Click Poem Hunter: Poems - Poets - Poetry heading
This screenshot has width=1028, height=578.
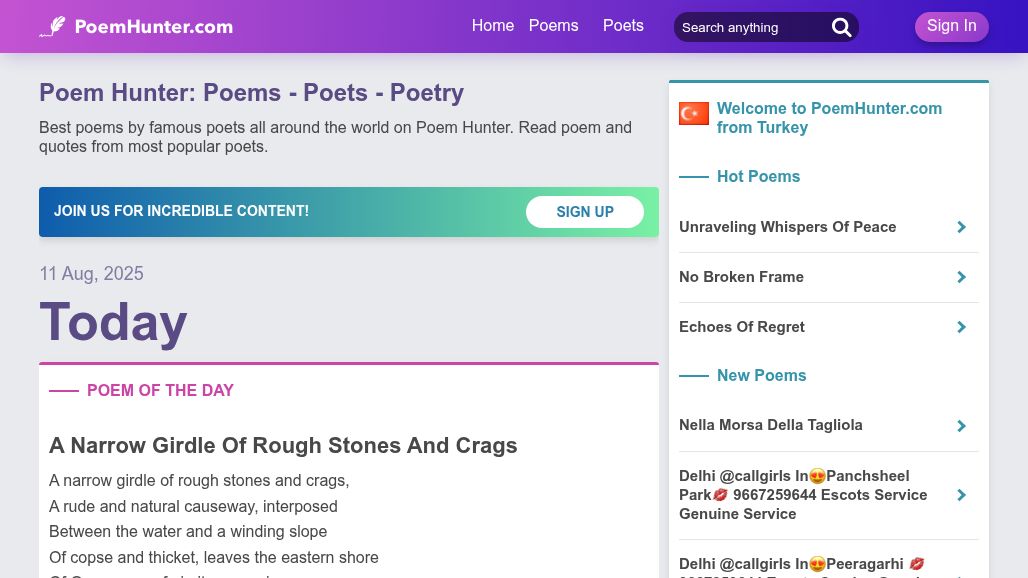[x=251, y=92]
